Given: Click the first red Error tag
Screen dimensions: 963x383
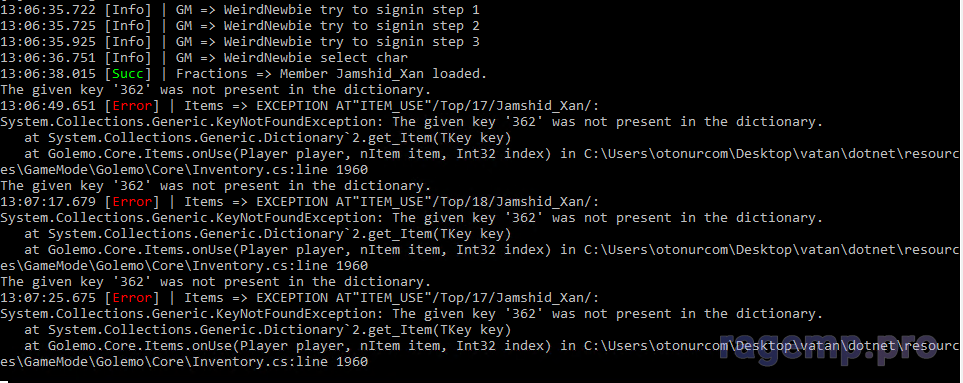Looking at the screenshot, I should click(131, 106).
